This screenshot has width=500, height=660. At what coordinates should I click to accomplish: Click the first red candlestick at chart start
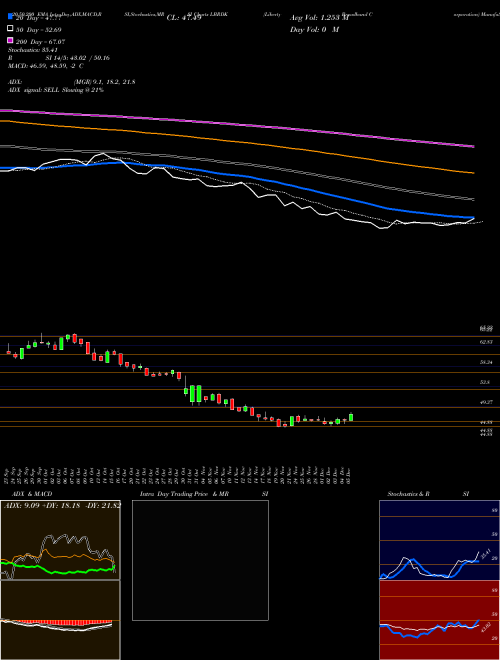(8, 351)
